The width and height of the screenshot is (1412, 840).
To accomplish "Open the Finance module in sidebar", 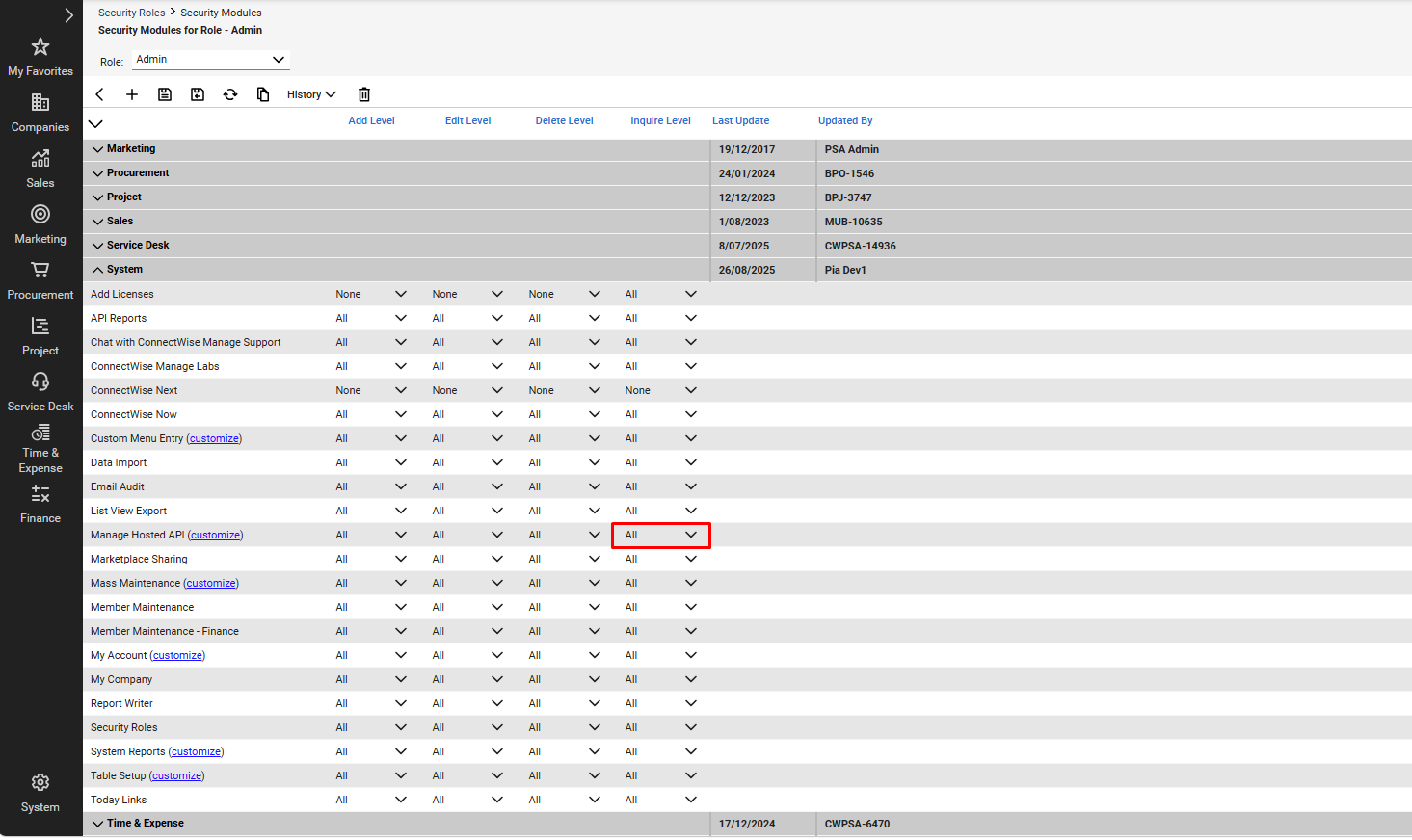I will (x=40, y=504).
